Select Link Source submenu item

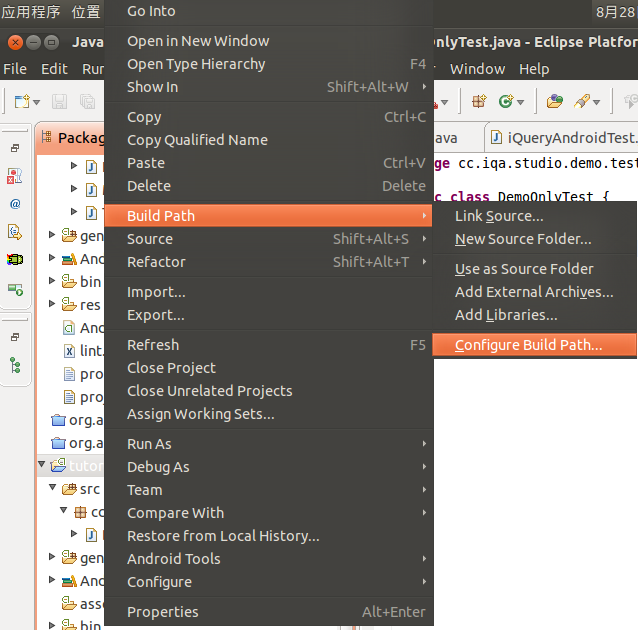coord(534,216)
